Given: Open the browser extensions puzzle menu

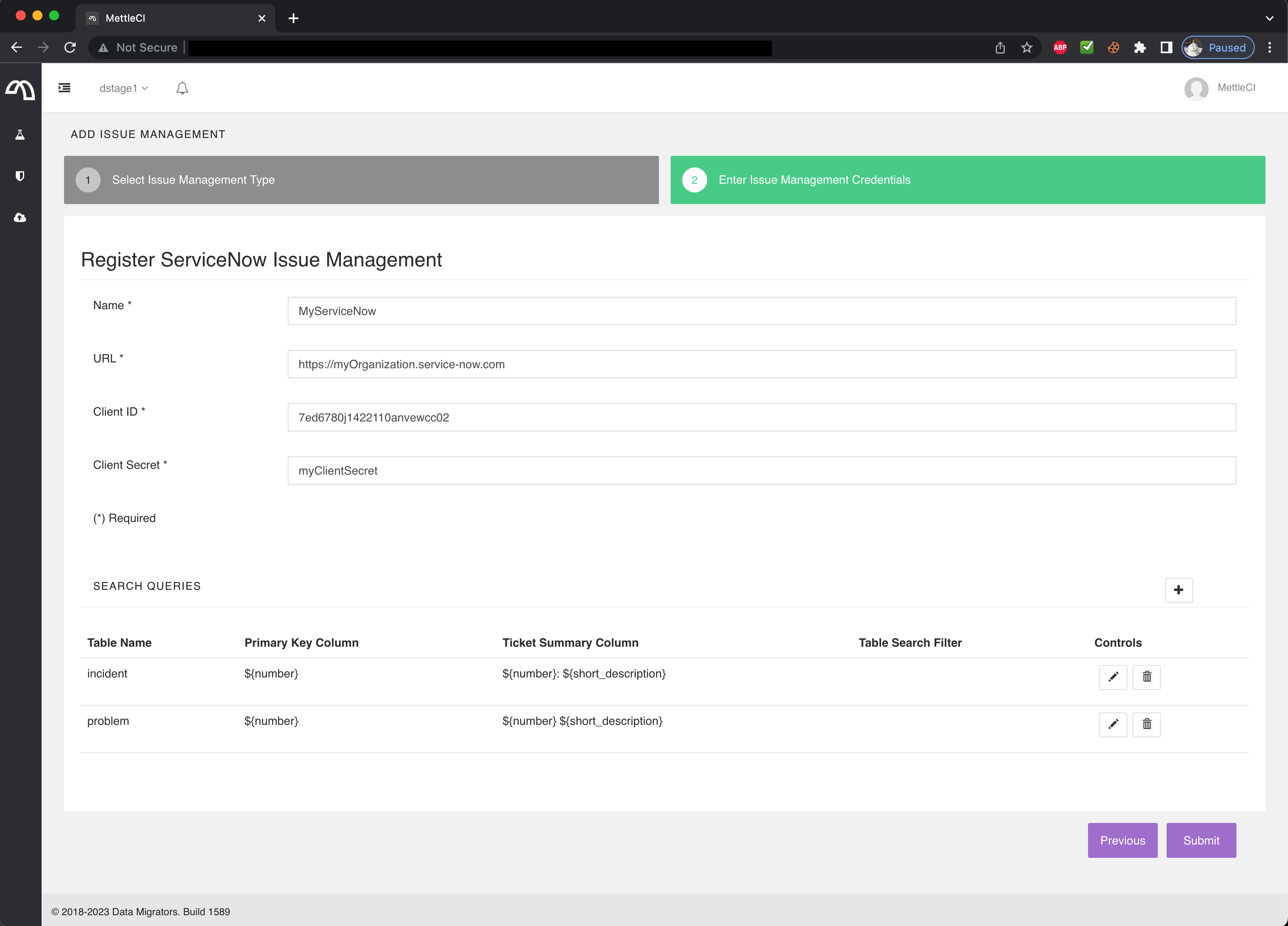Looking at the screenshot, I should [x=1140, y=47].
